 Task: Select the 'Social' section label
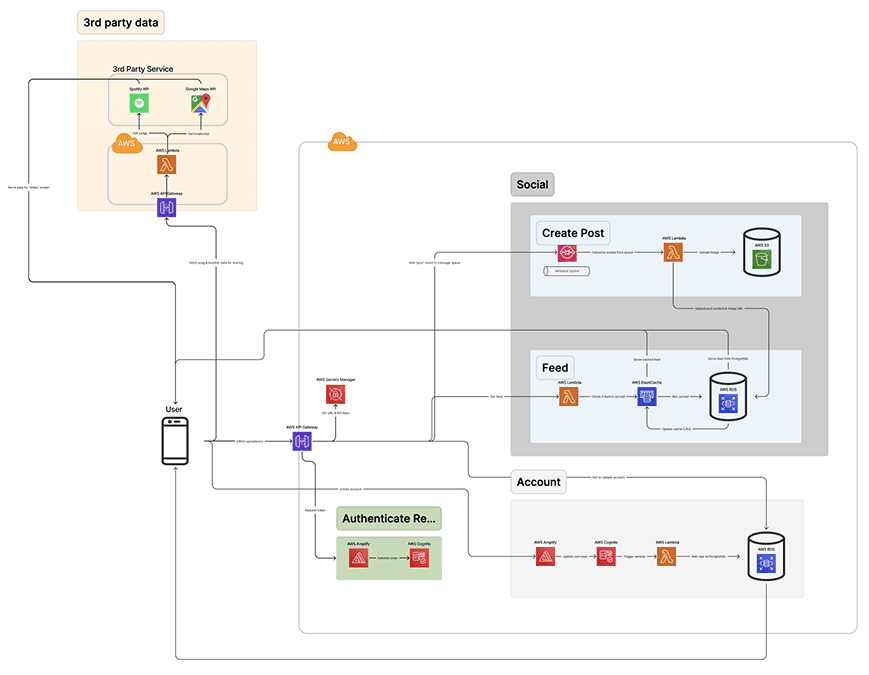click(533, 185)
